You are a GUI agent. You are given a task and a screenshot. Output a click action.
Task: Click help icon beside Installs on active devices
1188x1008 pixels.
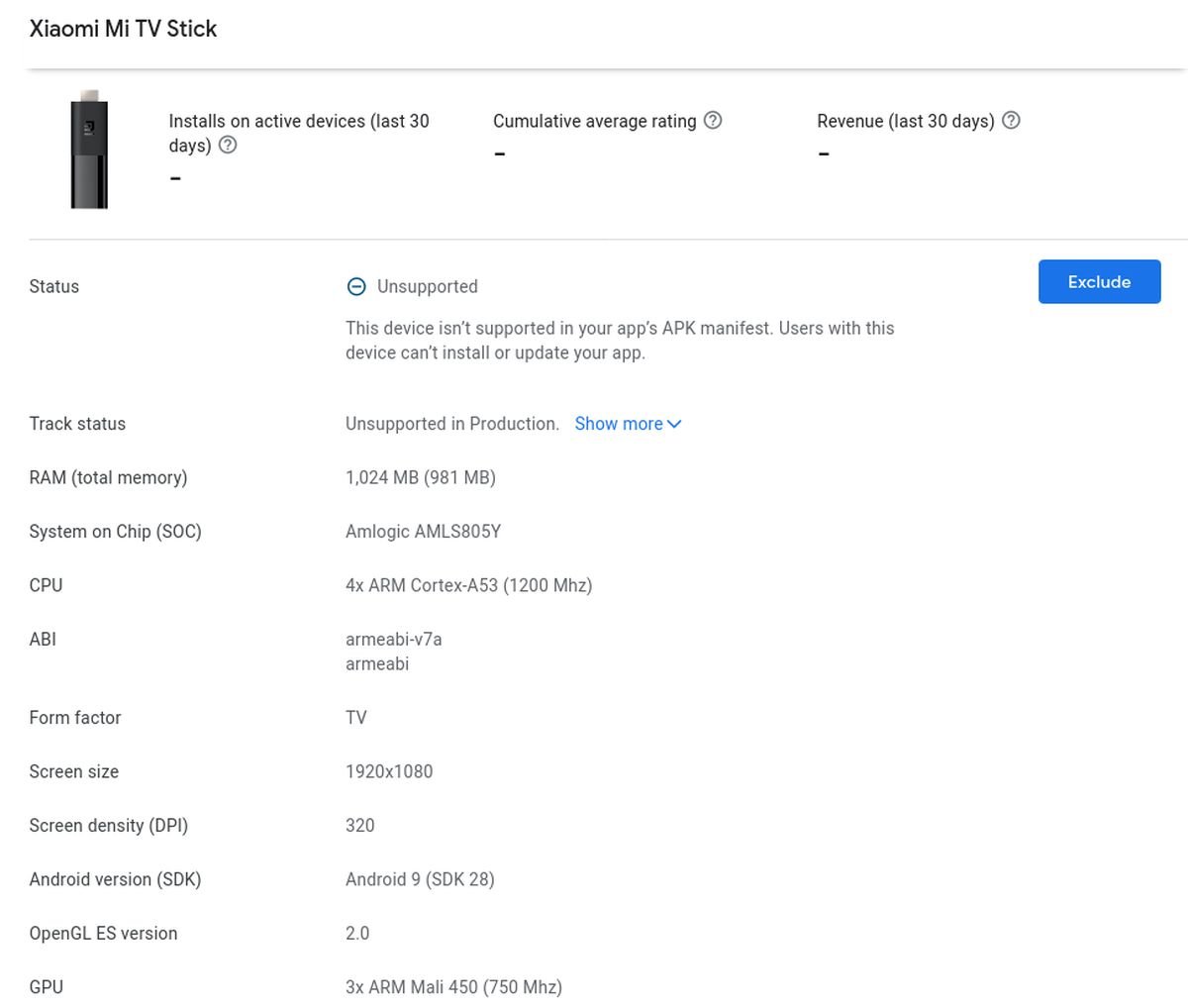228,146
